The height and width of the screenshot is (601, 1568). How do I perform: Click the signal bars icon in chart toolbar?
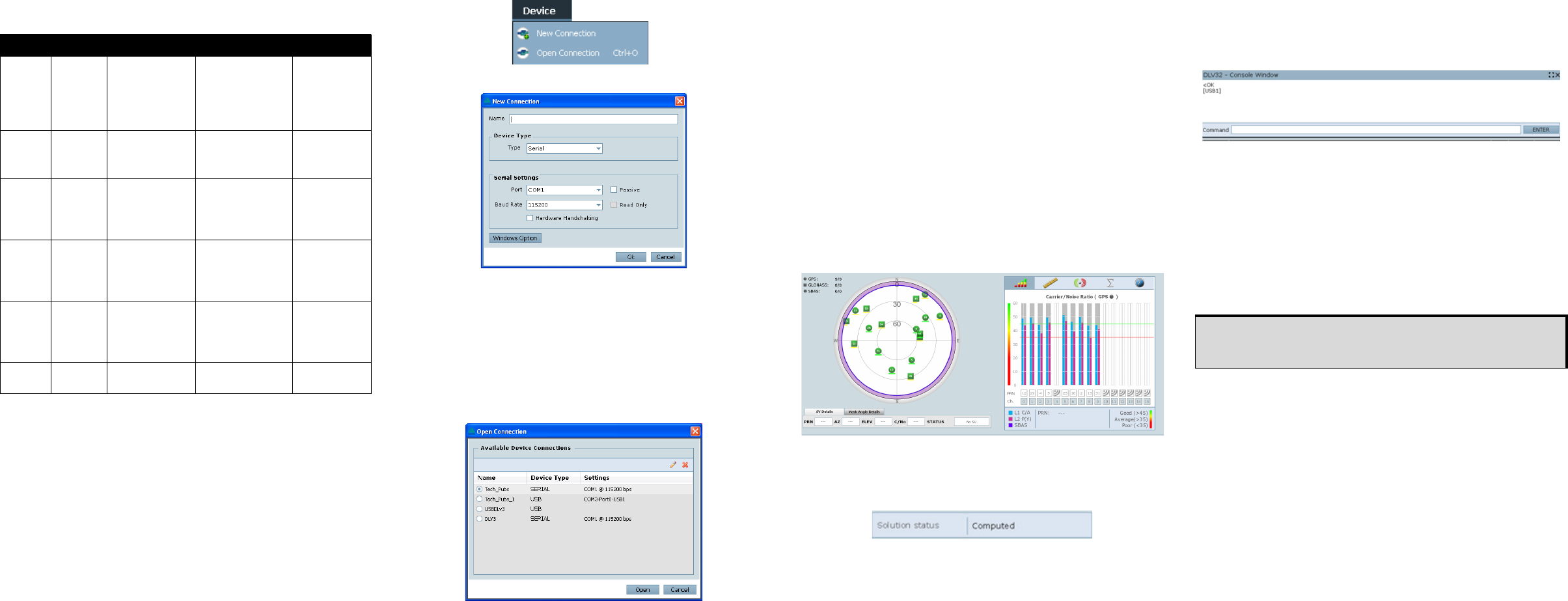(1020, 283)
